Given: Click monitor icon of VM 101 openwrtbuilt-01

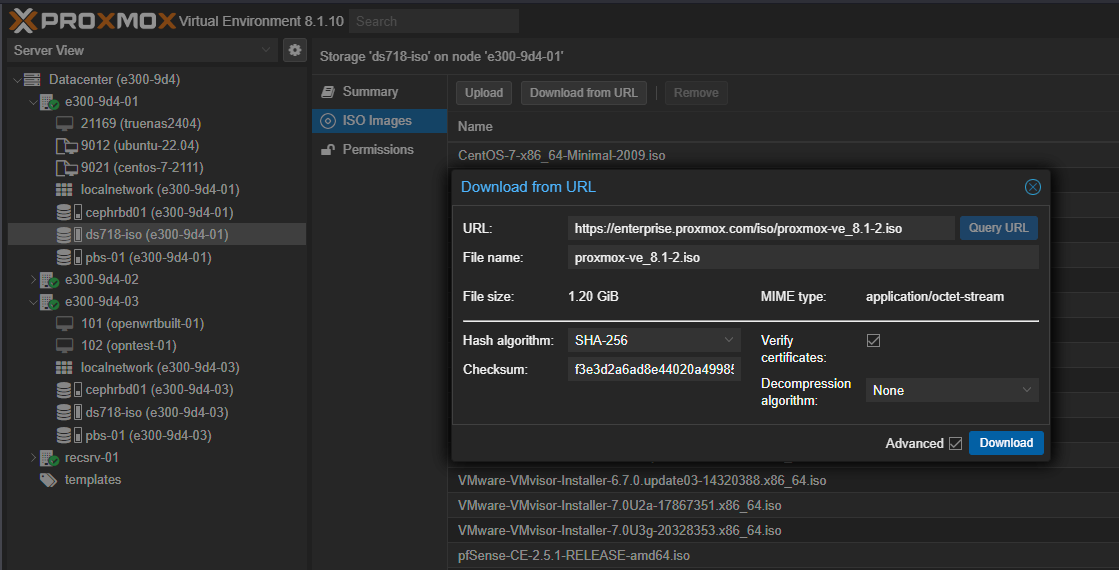Looking at the screenshot, I should point(65,324).
